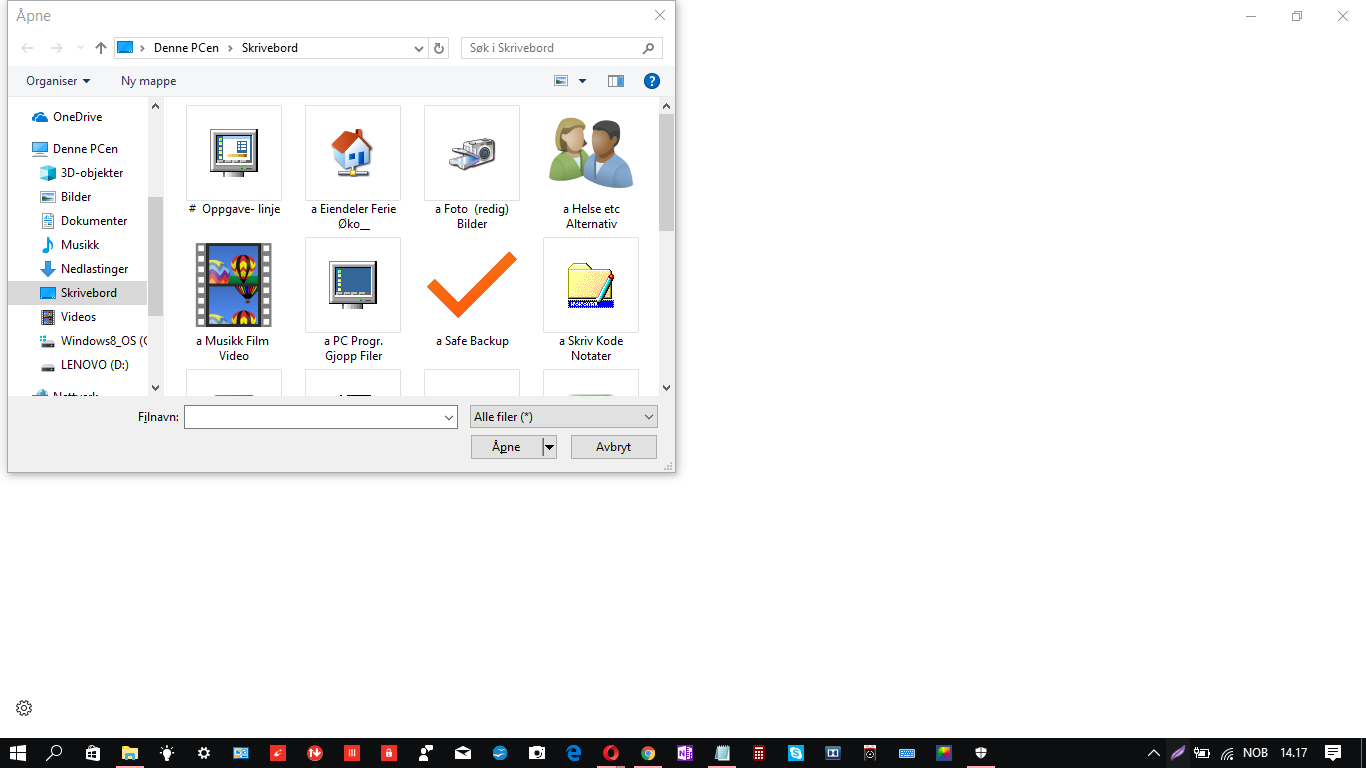Open Videos in the sidebar

[78, 317]
